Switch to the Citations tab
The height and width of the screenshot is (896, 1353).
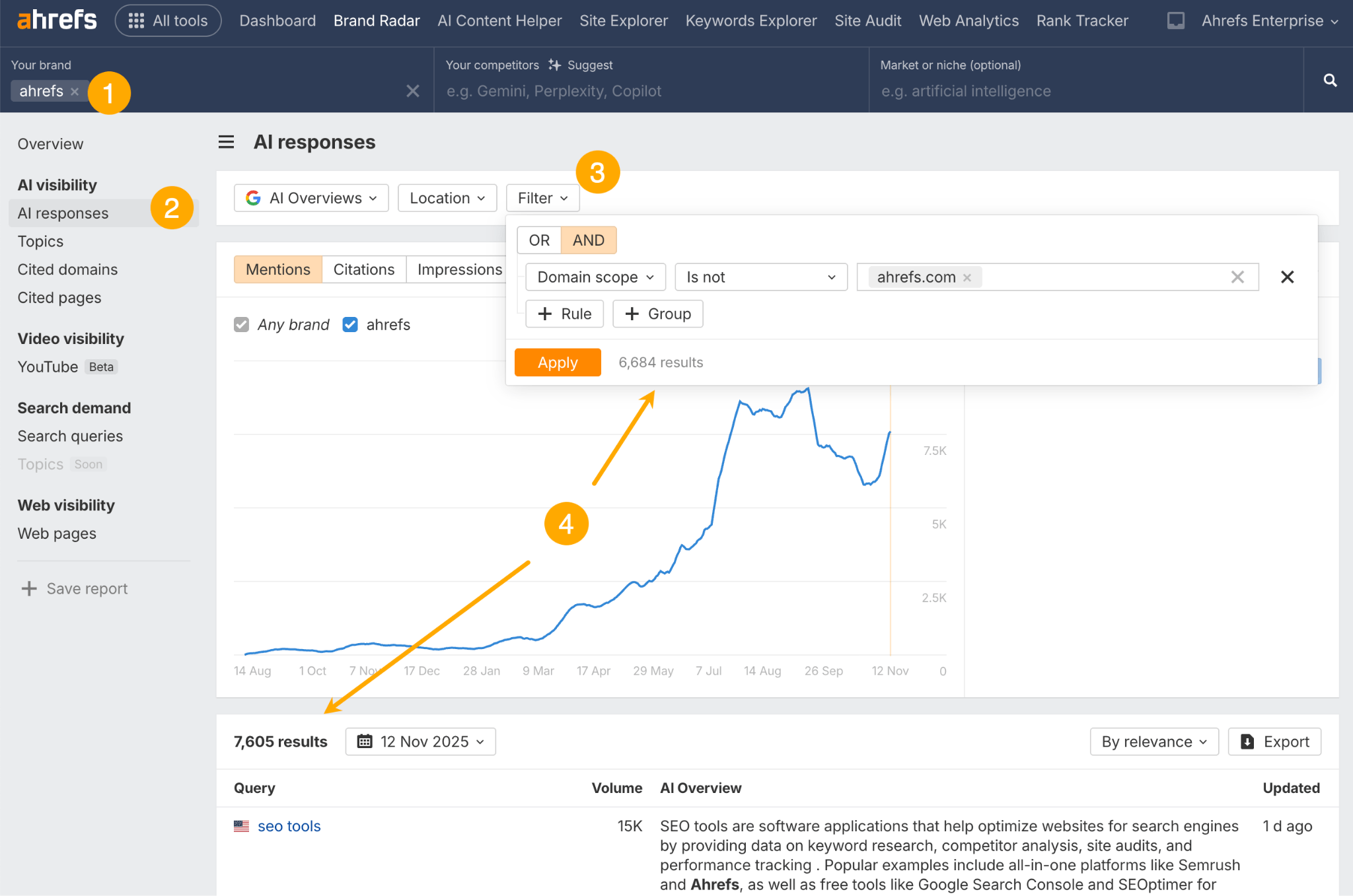pyautogui.click(x=363, y=269)
